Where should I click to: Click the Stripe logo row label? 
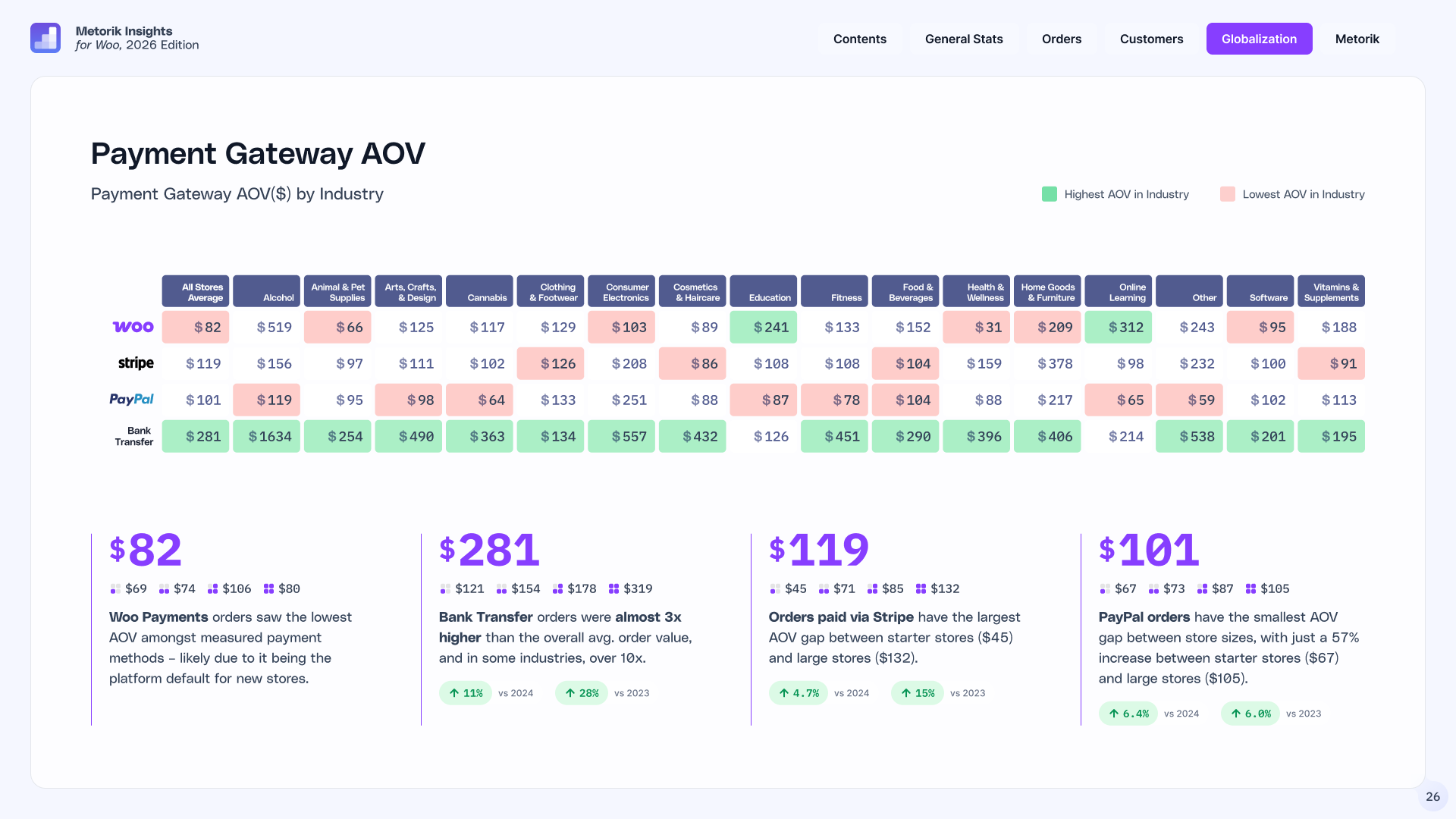(x=136, y=363)
